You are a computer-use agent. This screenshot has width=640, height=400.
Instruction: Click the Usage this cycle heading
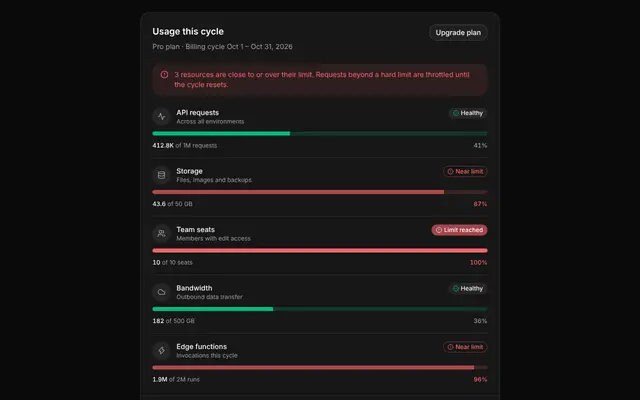[x=188, y=31]
